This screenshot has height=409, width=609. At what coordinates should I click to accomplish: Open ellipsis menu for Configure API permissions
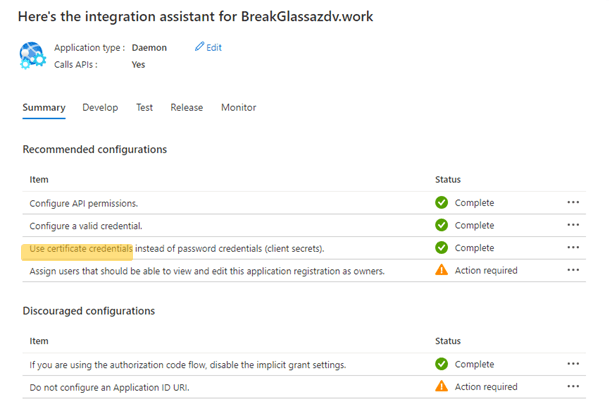point(573,202)
